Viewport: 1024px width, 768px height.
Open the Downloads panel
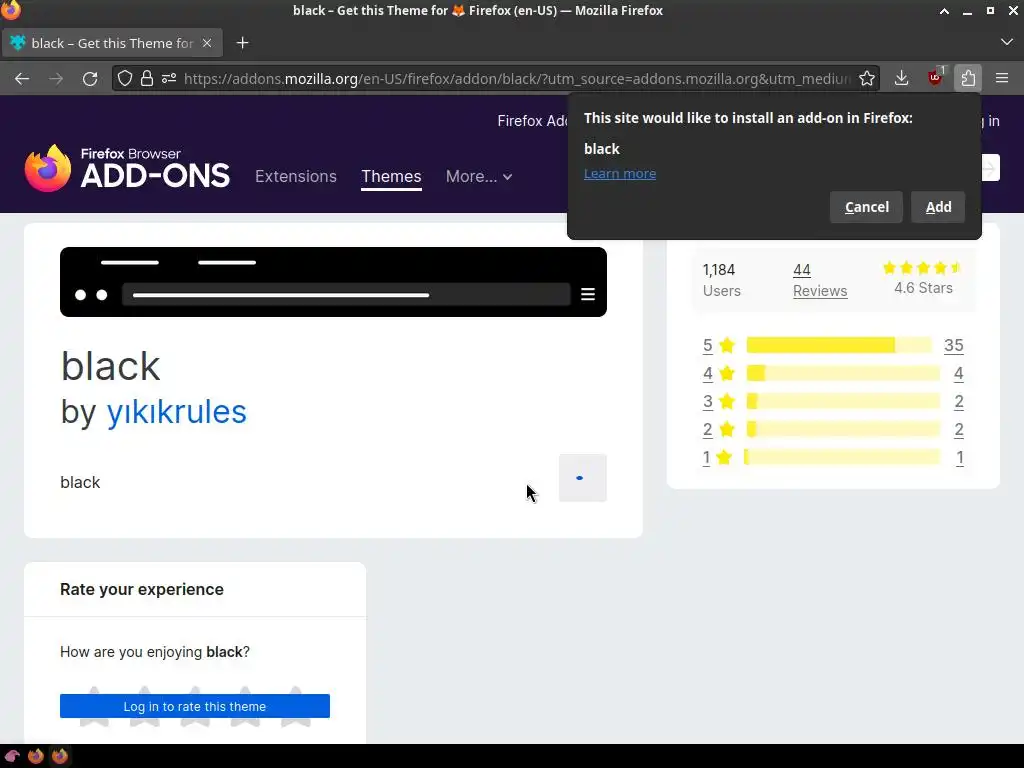(901, 78)
